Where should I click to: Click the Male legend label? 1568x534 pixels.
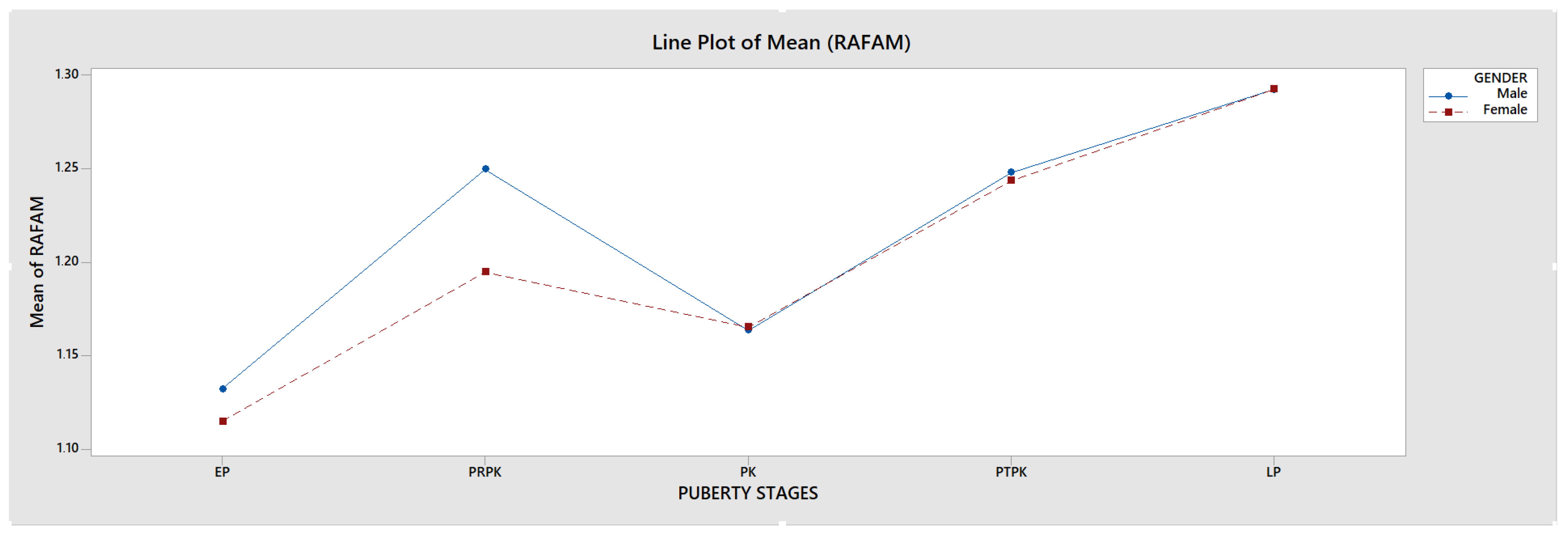pos(1512,94)
